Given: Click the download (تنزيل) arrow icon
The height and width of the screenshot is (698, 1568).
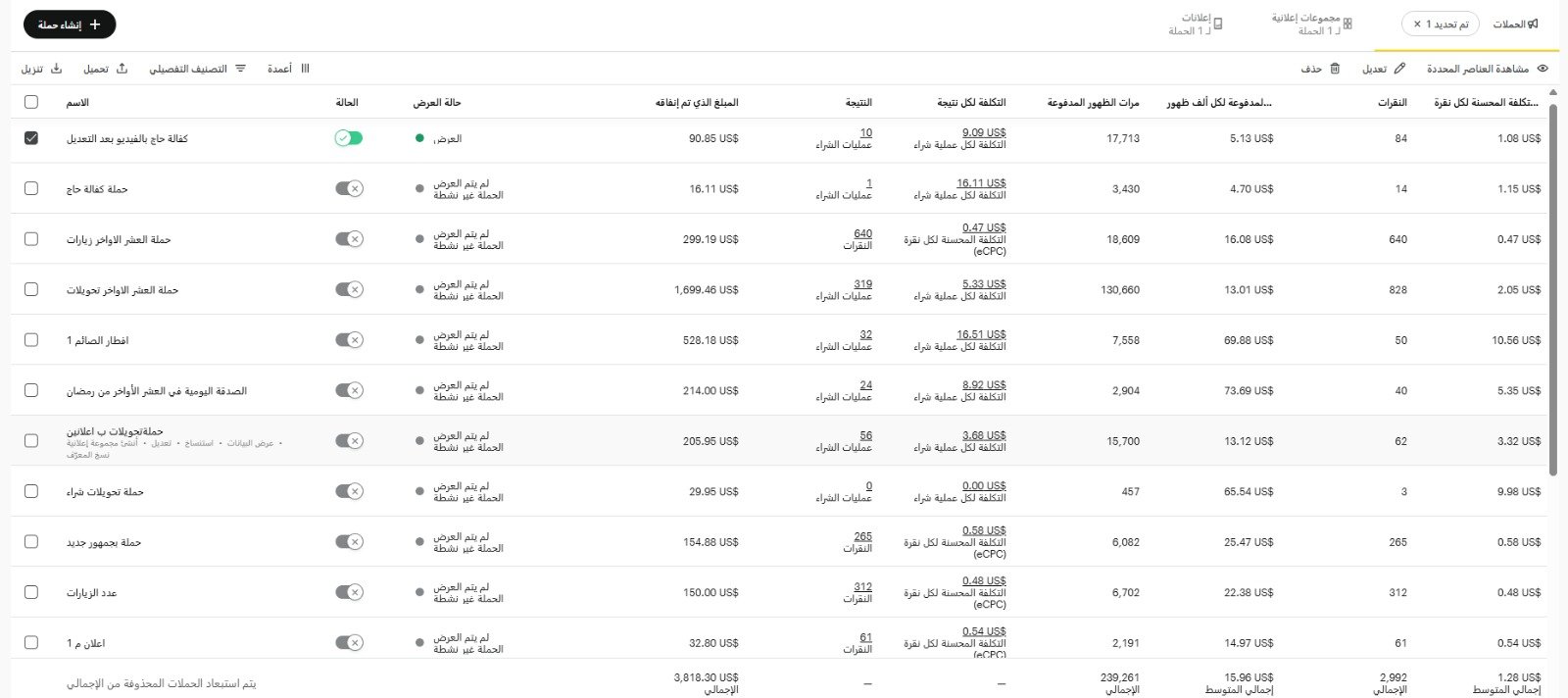Looking at the screenshot, I should (56, 69).
